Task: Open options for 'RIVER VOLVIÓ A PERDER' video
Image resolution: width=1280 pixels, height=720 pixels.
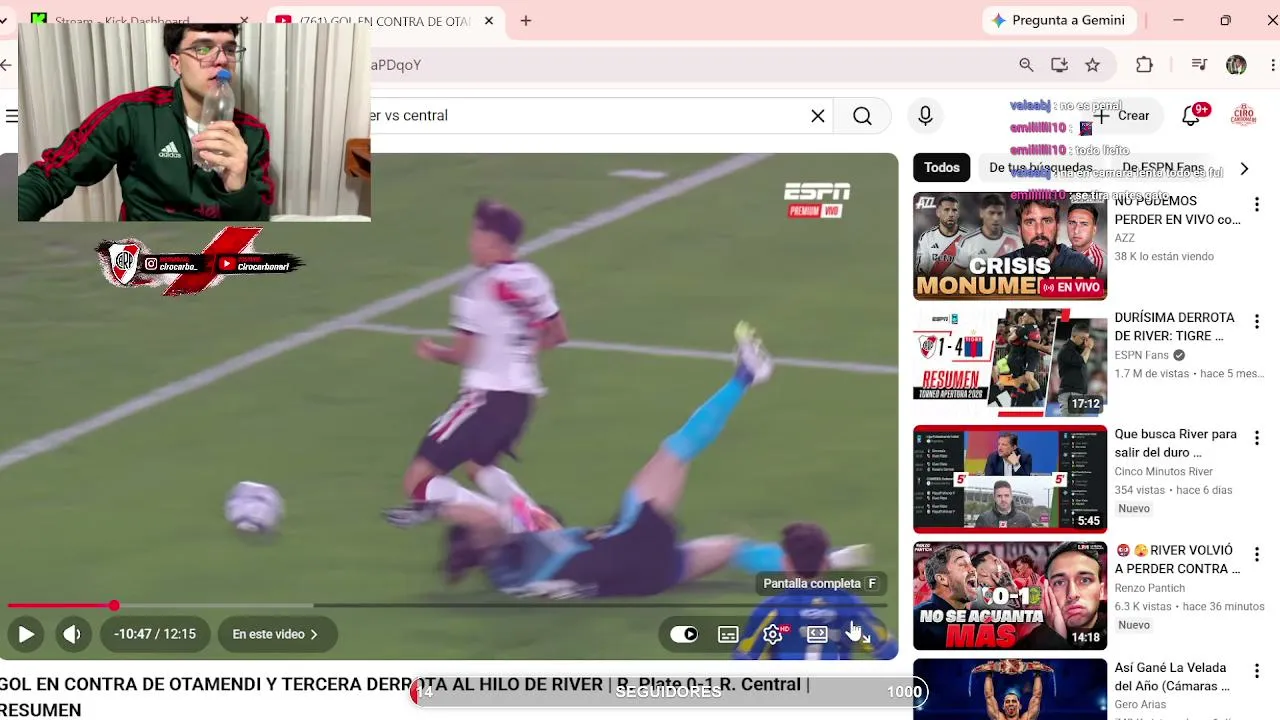Action: [x=1257, y=554]
